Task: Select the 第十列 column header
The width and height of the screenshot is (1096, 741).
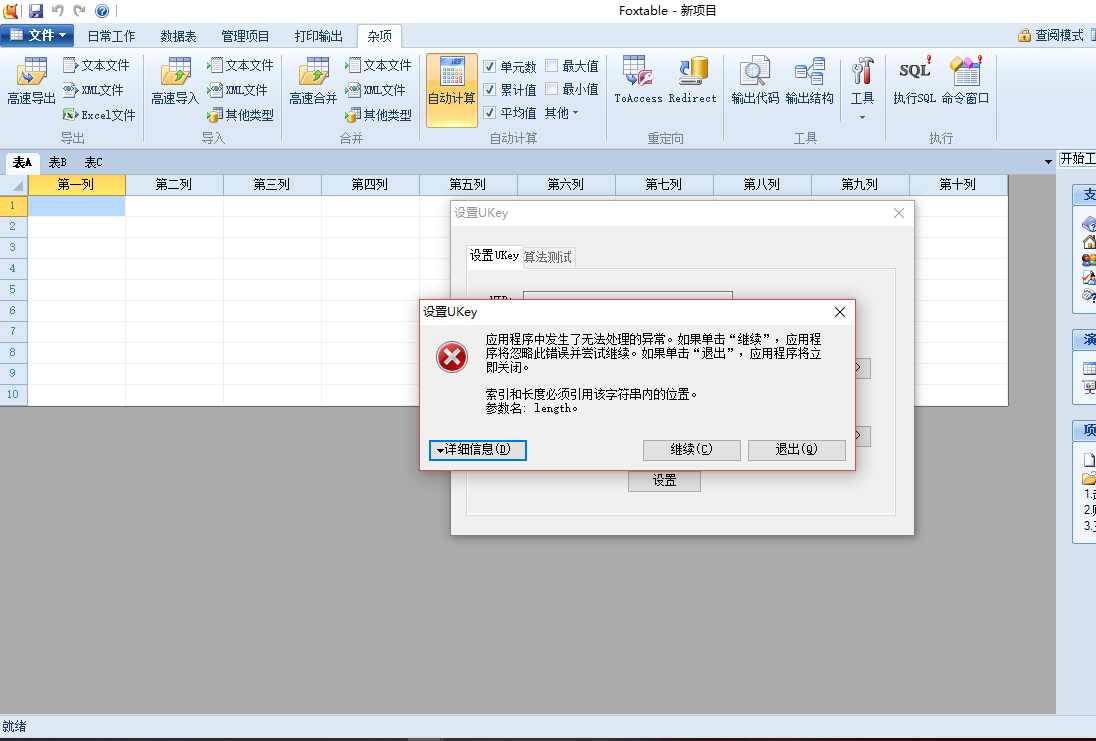Action: tap(958, 185)
